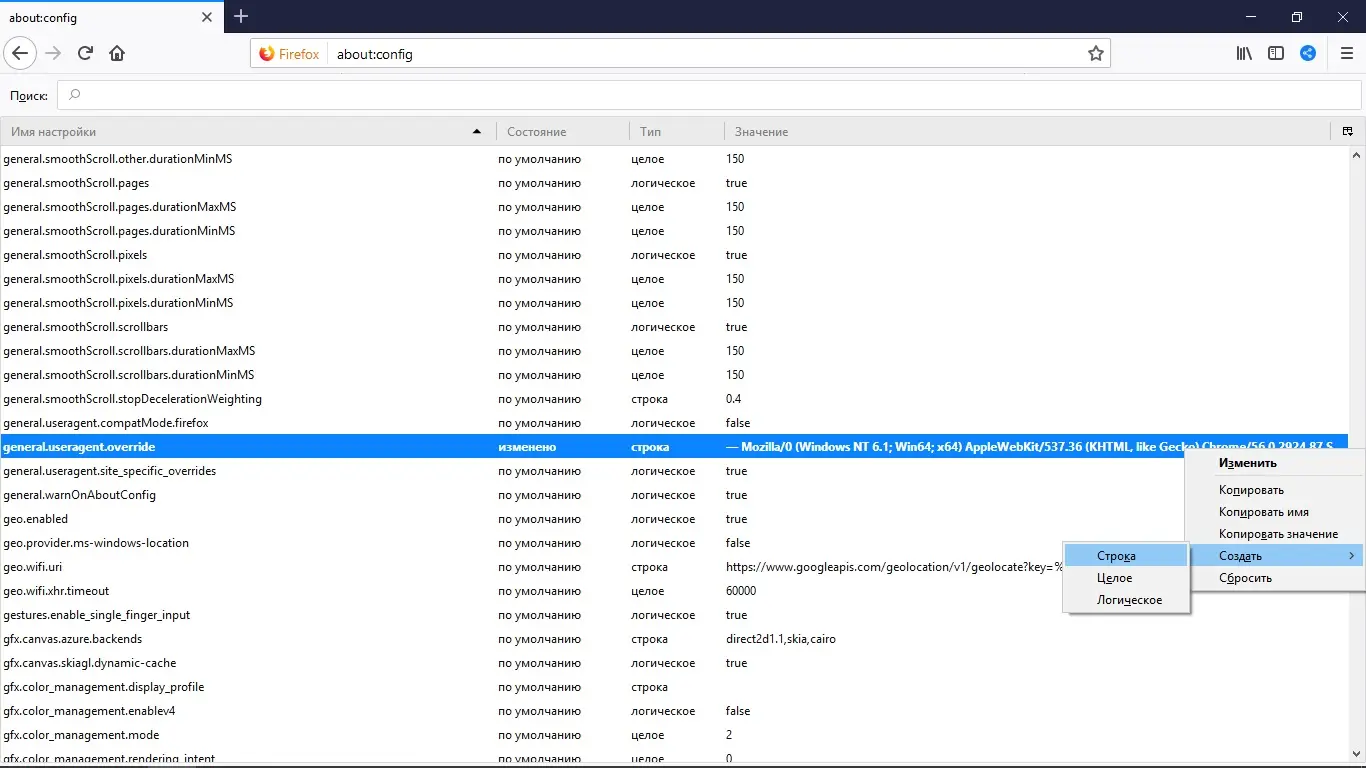Screen dimensions: 1366x768
Task: Click the magnifier icon in Поиск field
Action: coord(75,95)
